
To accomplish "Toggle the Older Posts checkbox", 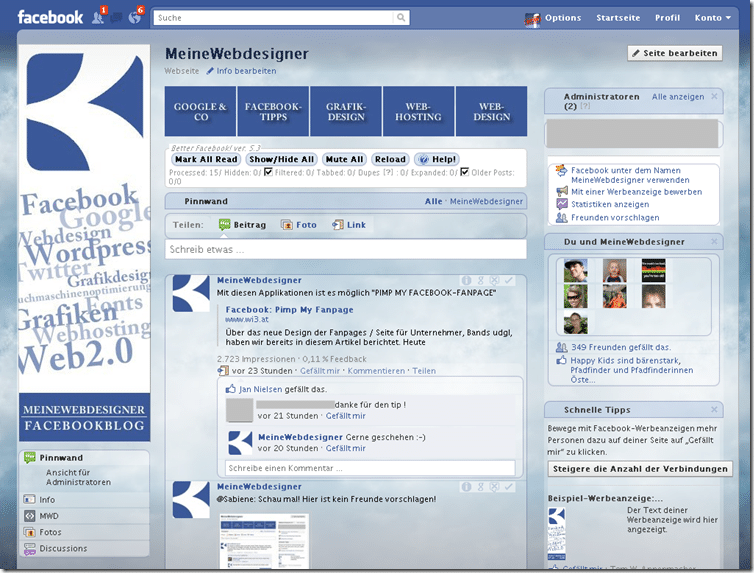I will [x=465, y=172].
